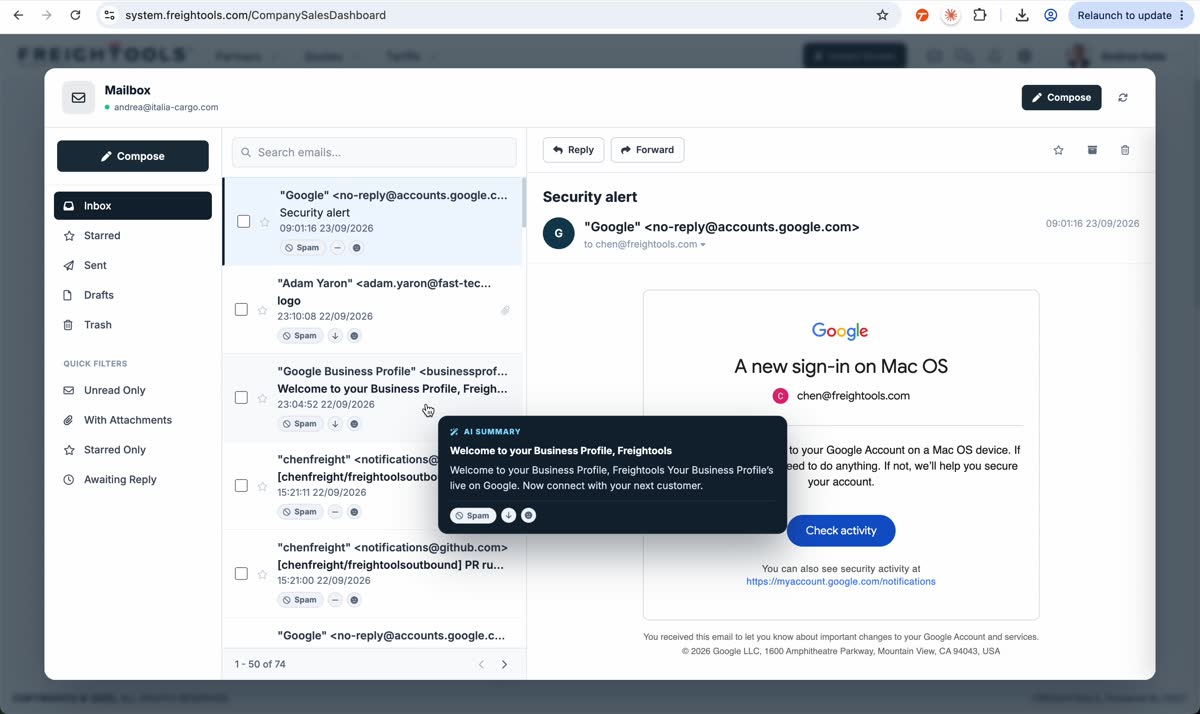Click sentiment face icon on Security alert row

tap(357, 248)
